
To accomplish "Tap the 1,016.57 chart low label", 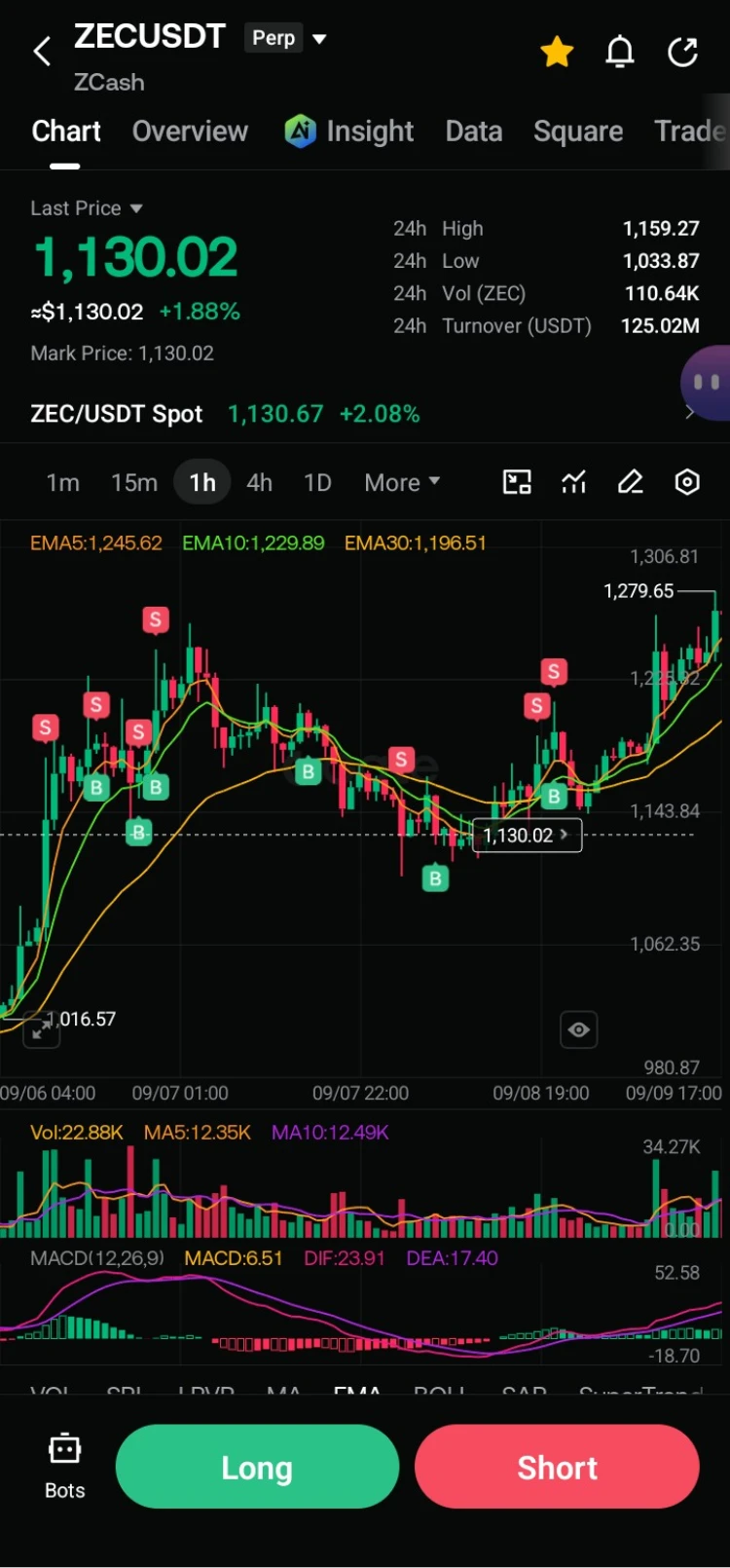I will point(82,1019).
